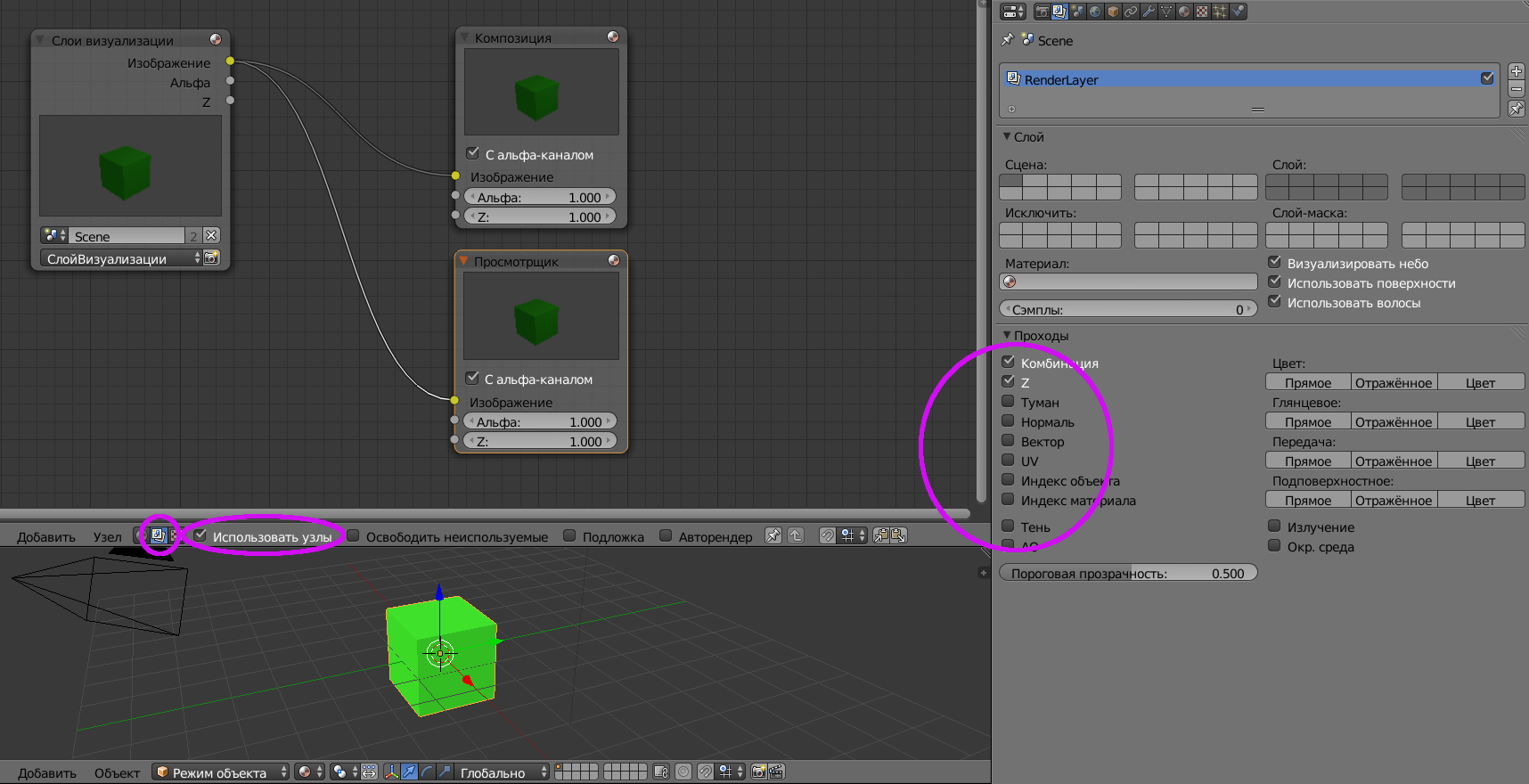This screenshot has height=784, width=1529.
Task: Collapse the Просмотрщик node
Action: 463,261
